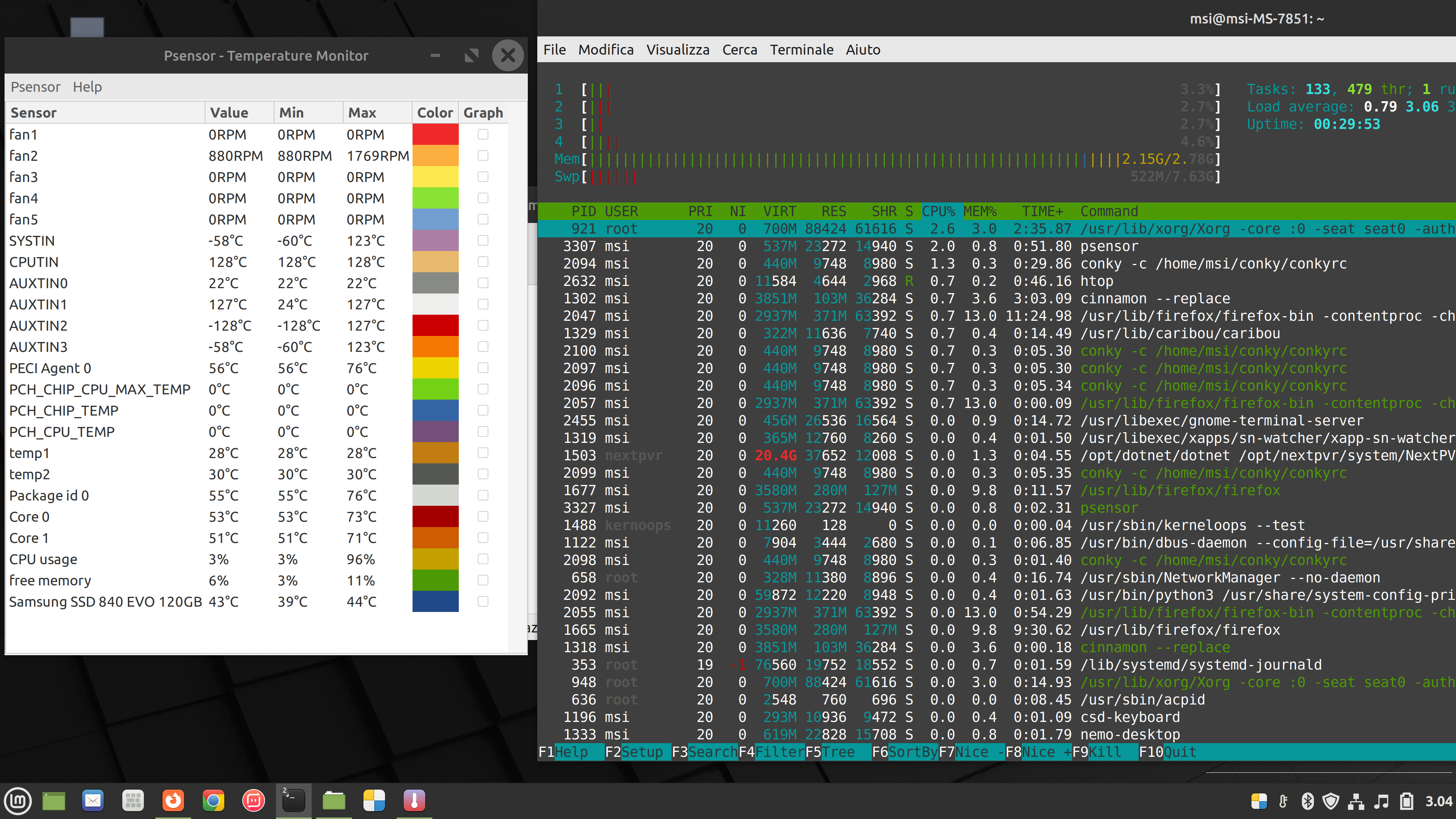Launch Firefox from the panel
The height and width of the screenshot is (819, 1456).
[x=173, y=801]
